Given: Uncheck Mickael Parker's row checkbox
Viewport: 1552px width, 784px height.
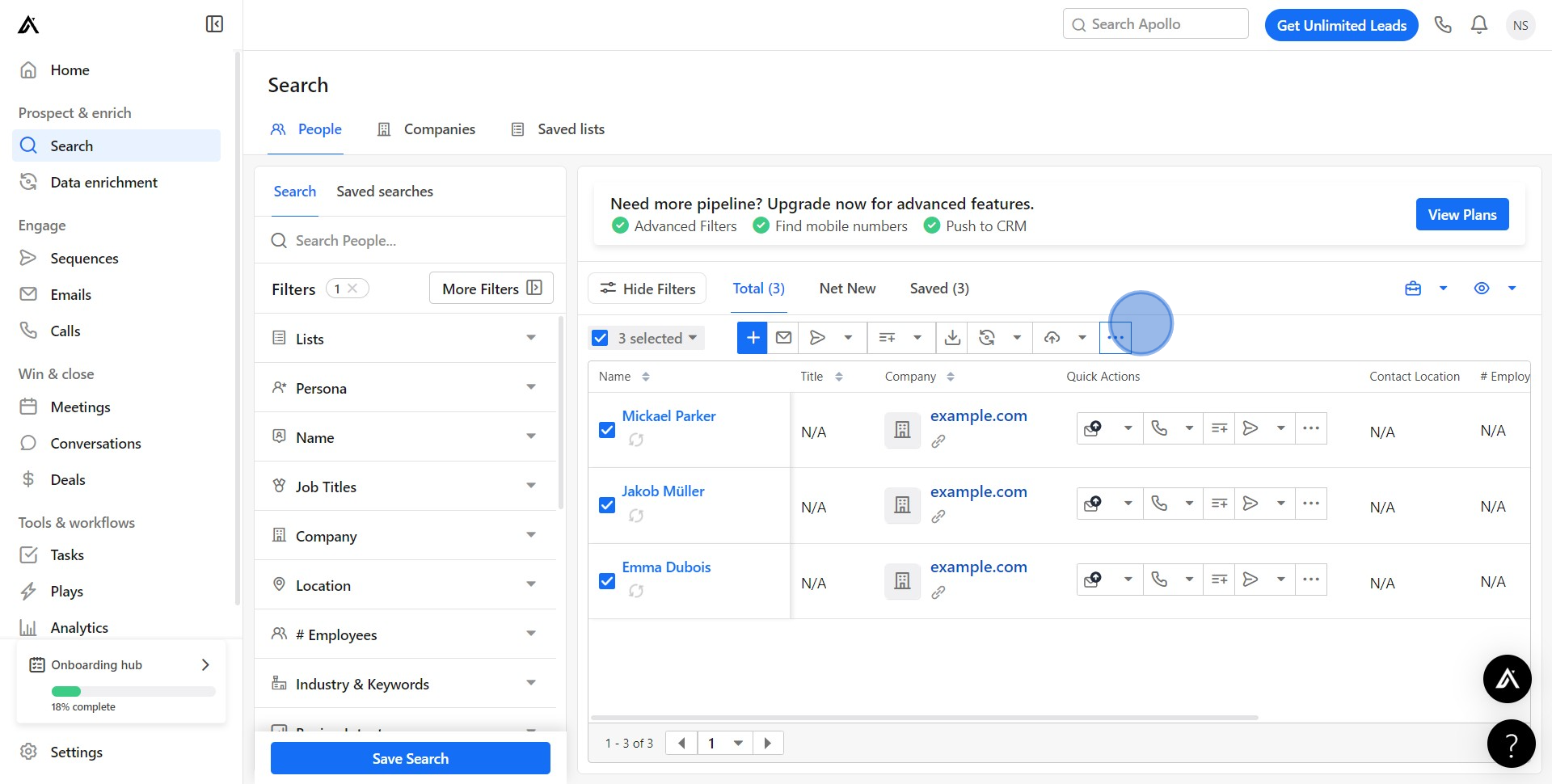Looking at the screenshot, I should 607,430.
